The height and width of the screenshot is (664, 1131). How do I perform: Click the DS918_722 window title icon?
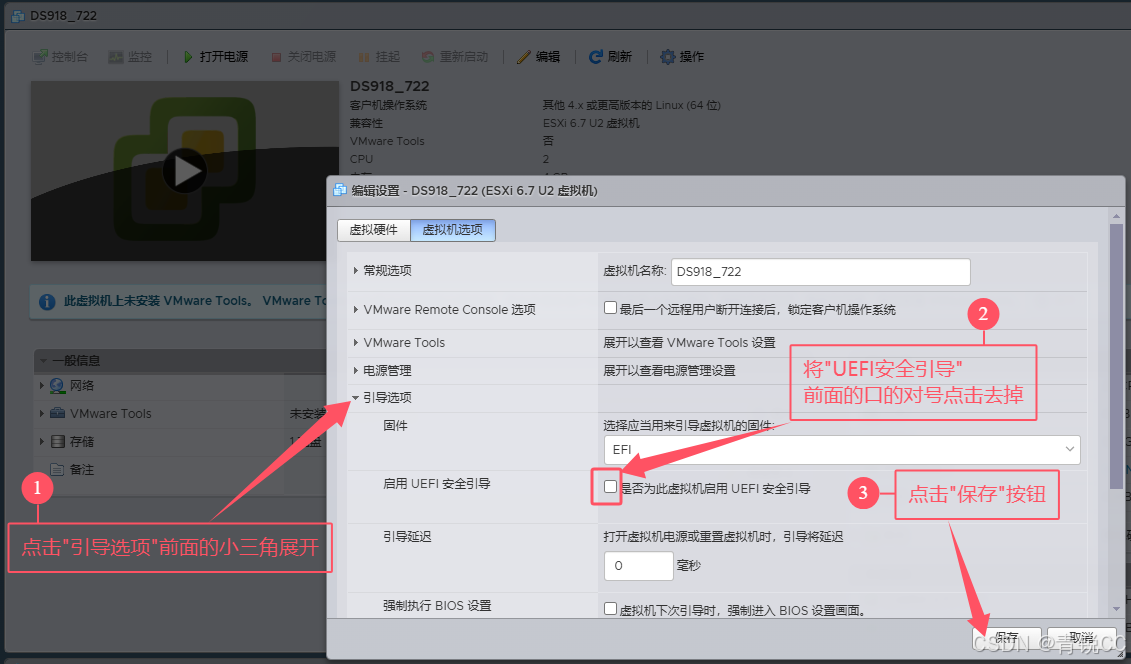click(17, 15)
